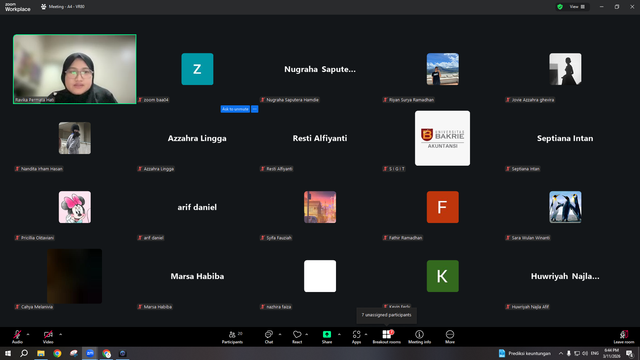The image size is (640, 360).
Task: Select Pricillia Oktaviani's Minnie Mouse avatar
Action: pos(75,207)
